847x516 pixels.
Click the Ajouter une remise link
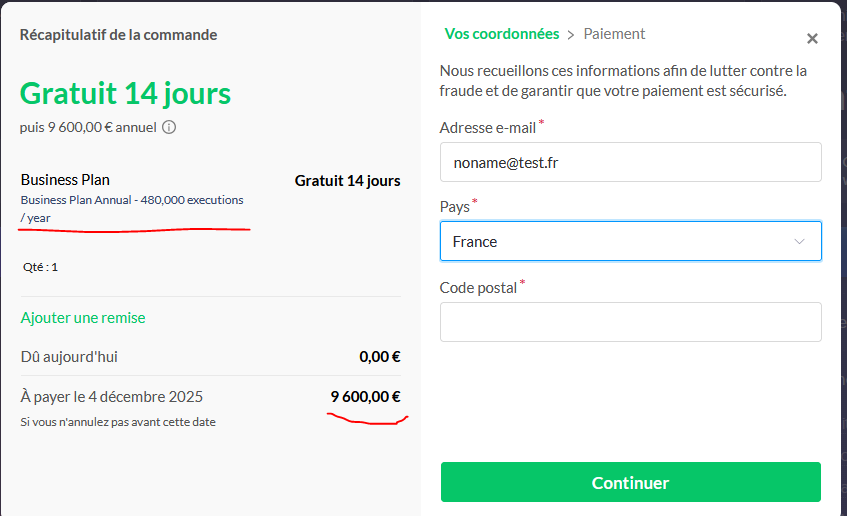pos(83,318)
